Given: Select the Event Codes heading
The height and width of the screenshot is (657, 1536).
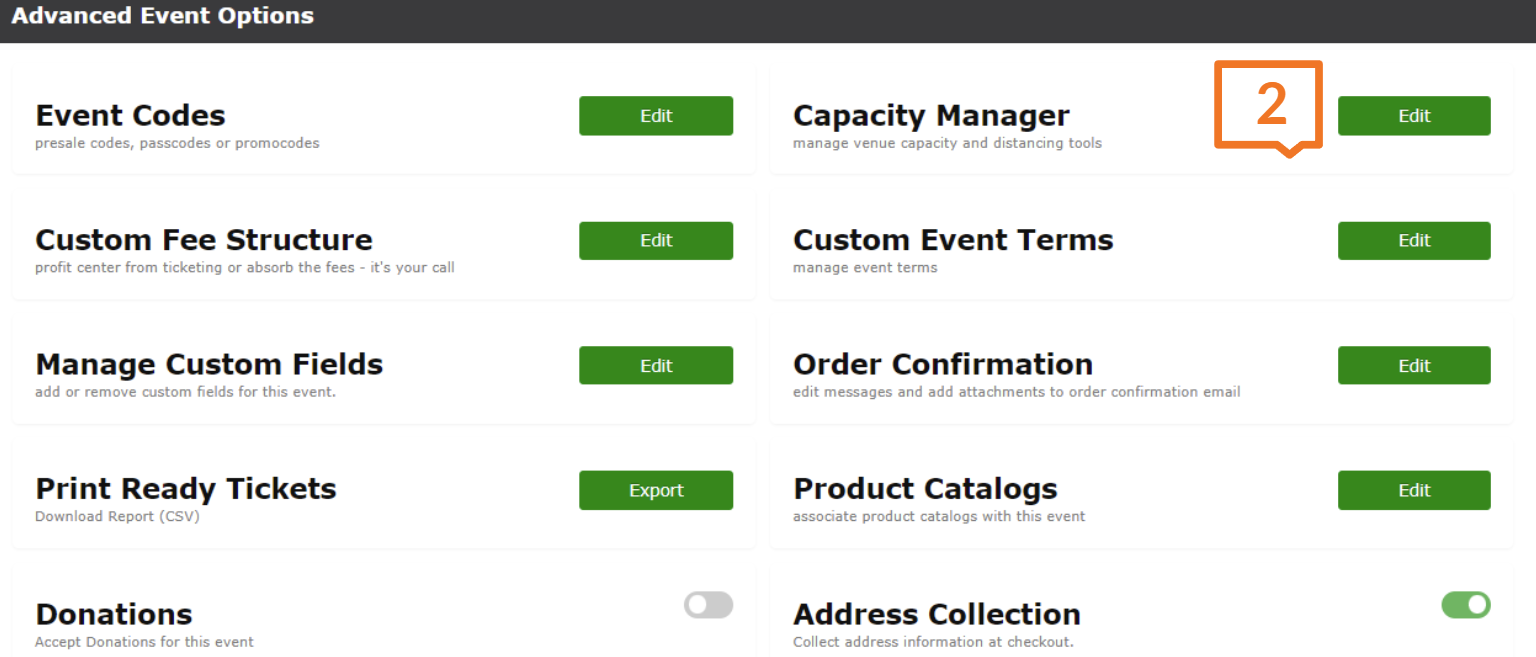Looking at the screenshot, I should tap(130, 116).
